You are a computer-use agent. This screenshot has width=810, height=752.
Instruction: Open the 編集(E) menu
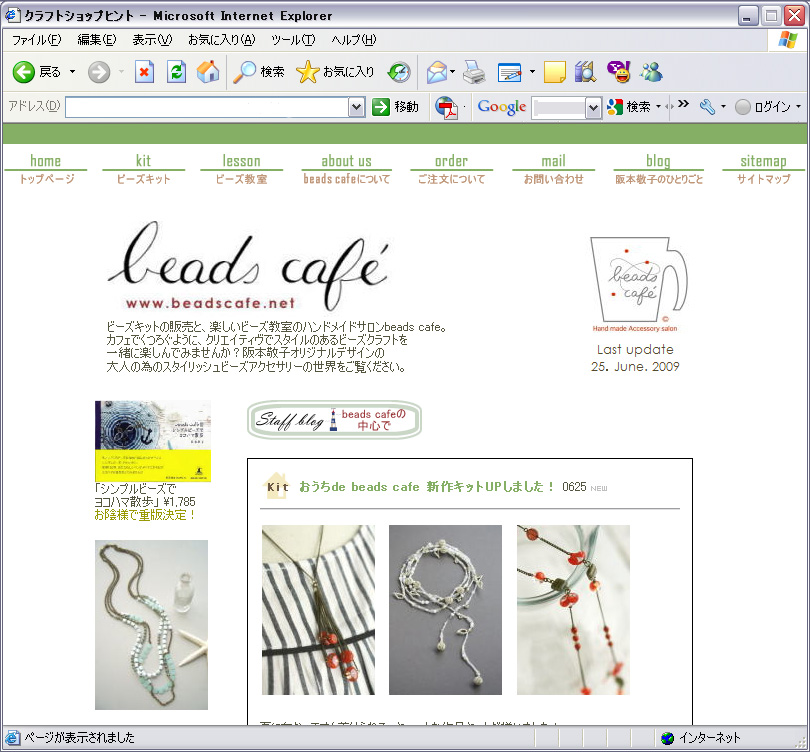click(x=97, y=40)
